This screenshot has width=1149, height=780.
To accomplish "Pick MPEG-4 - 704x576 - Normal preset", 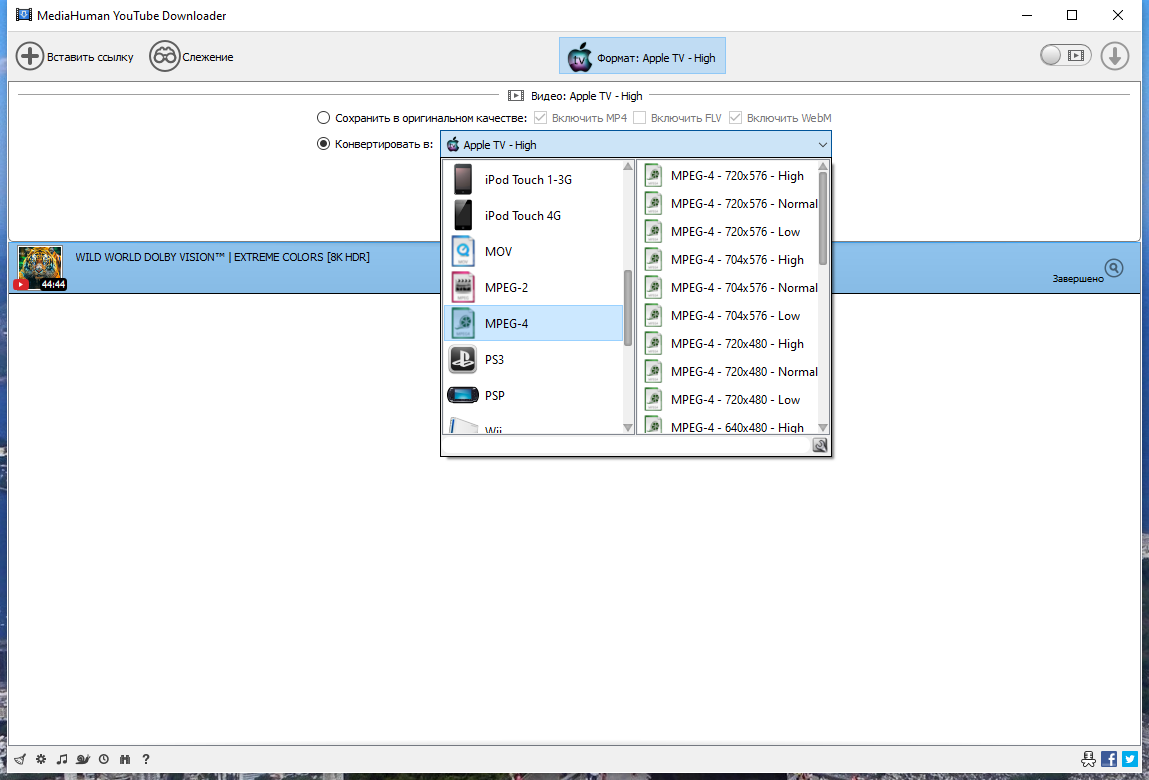I will point(728,287).
